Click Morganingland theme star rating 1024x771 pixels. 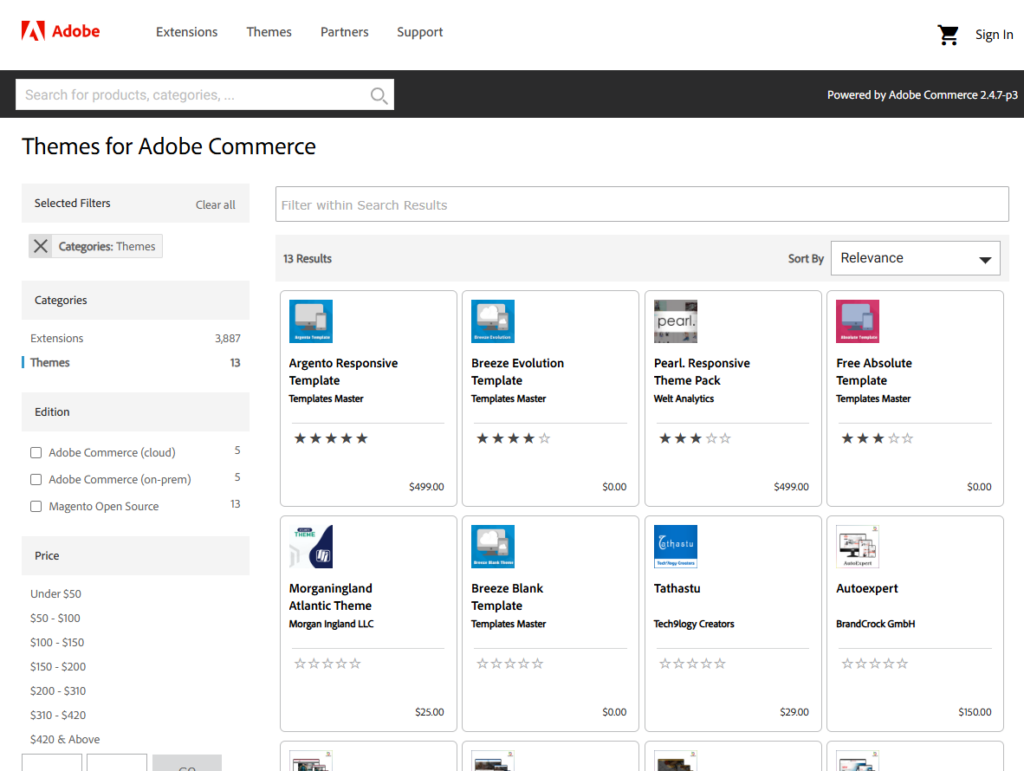327,663
